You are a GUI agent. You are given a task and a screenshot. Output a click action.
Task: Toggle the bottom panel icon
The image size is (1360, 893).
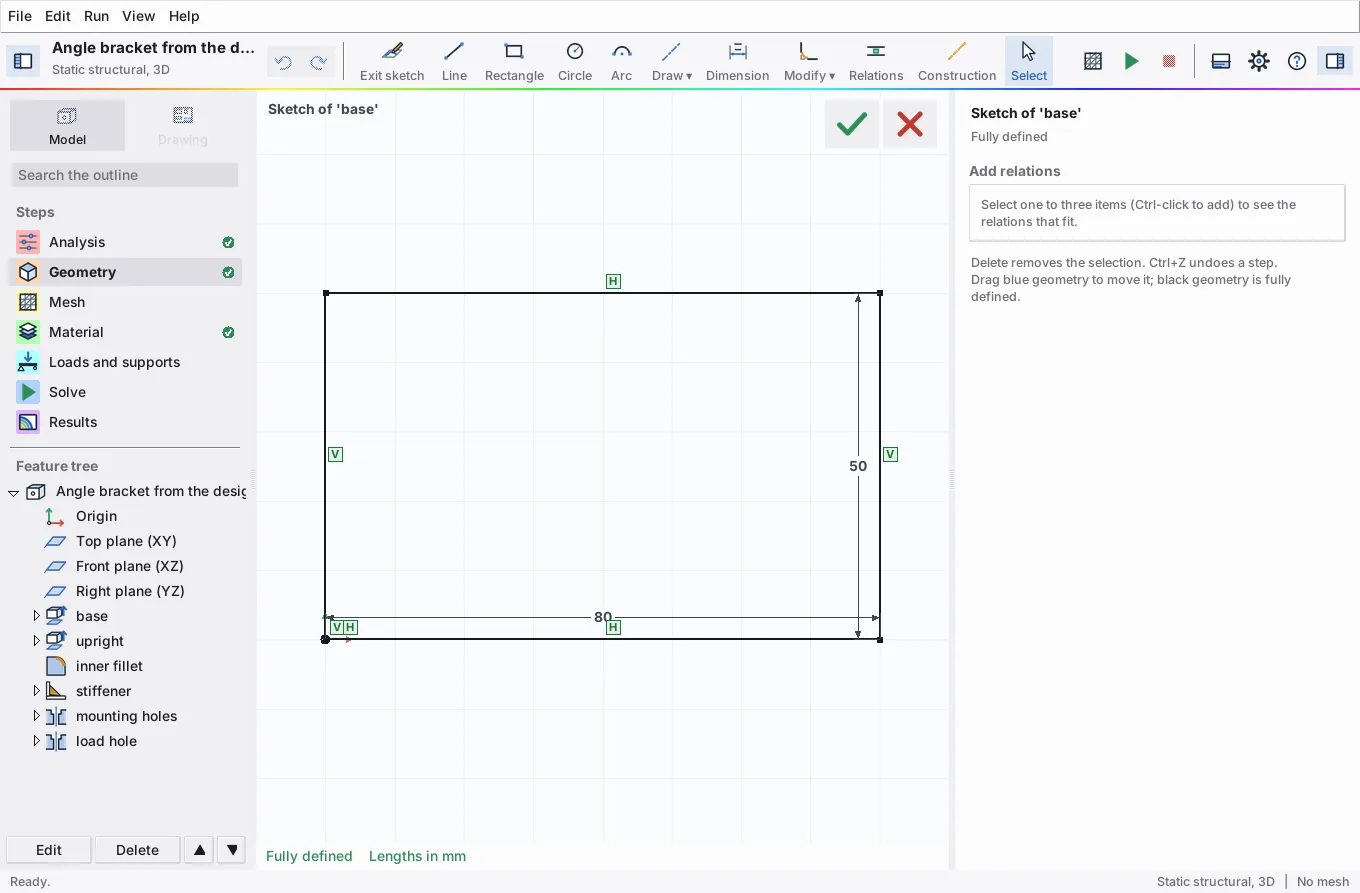pos(1221,61)
